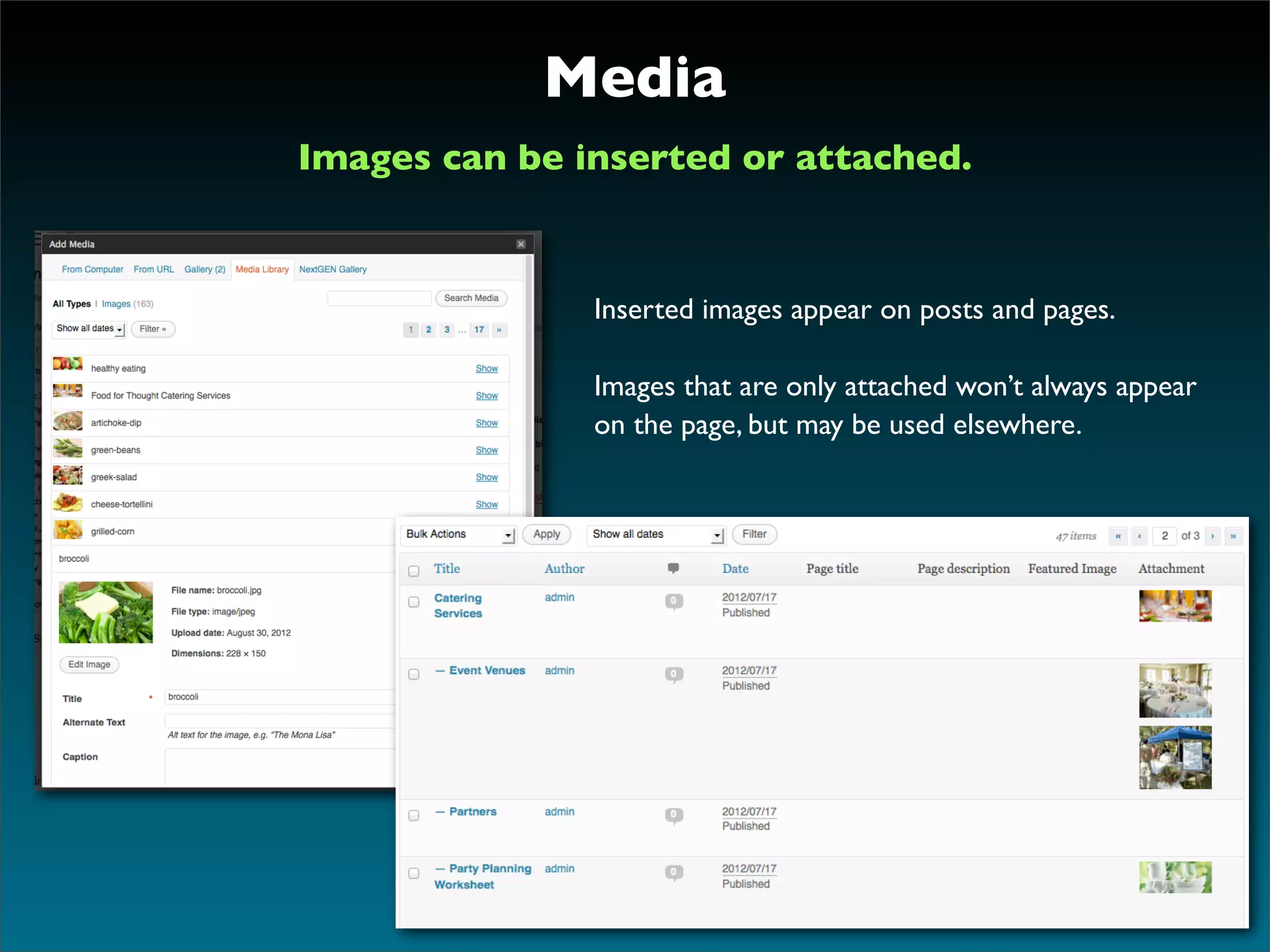
Task: Check the Catering Services row checkbox
Action: click(414, 602)
